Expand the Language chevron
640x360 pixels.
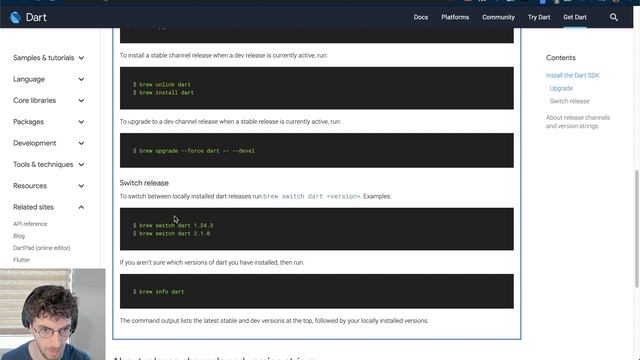pos(81,79)
